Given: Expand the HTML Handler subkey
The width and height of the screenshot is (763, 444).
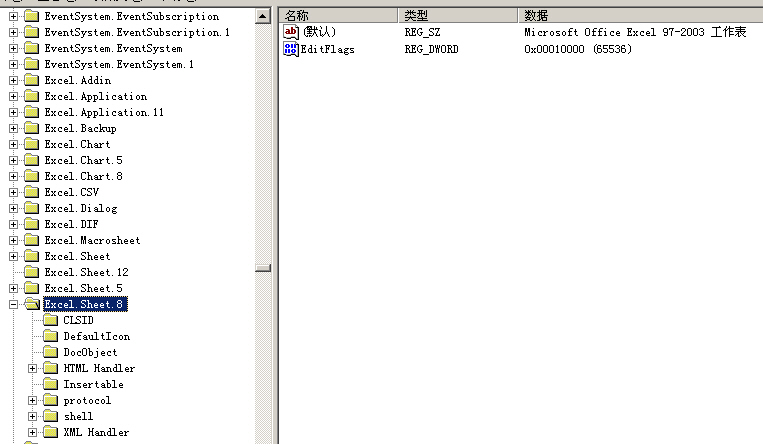Looking at the screenshot, I should pos(33,369).
